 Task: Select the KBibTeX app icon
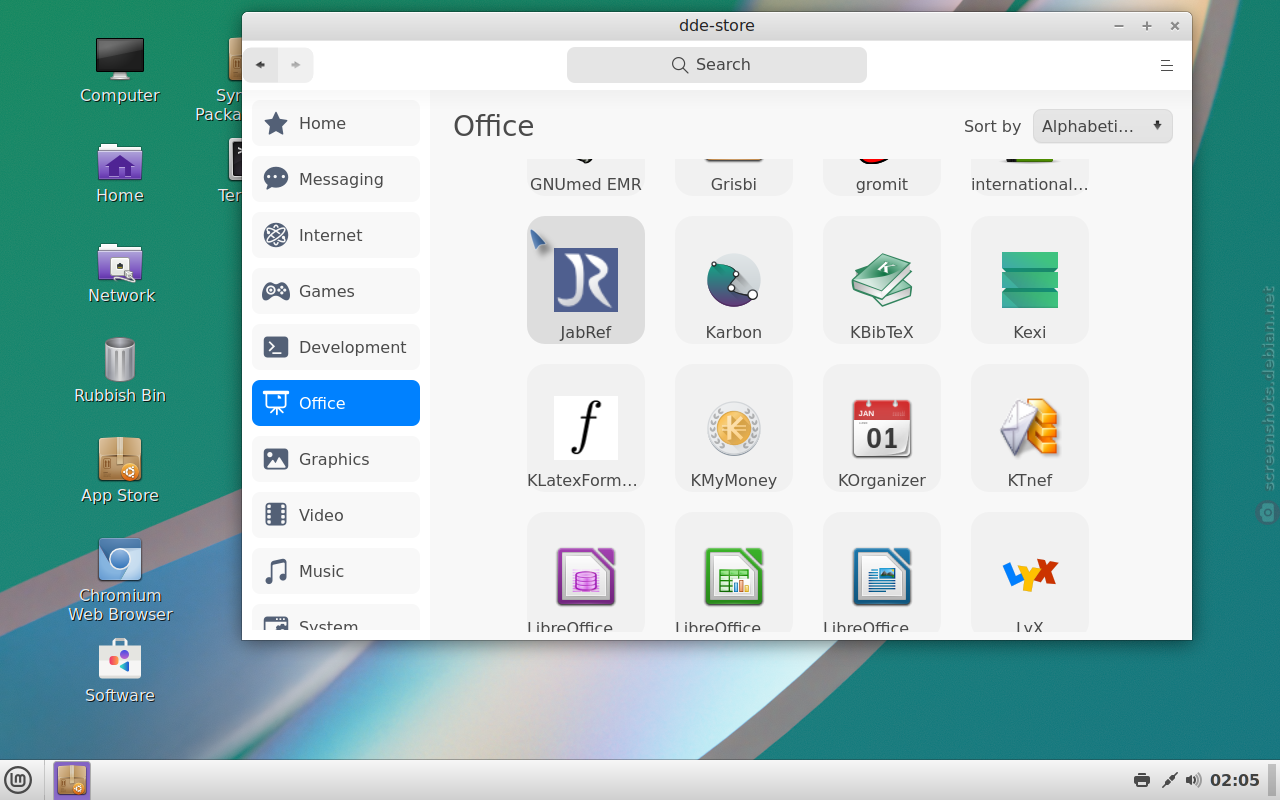pyautogui.click(x=882, y=280)
